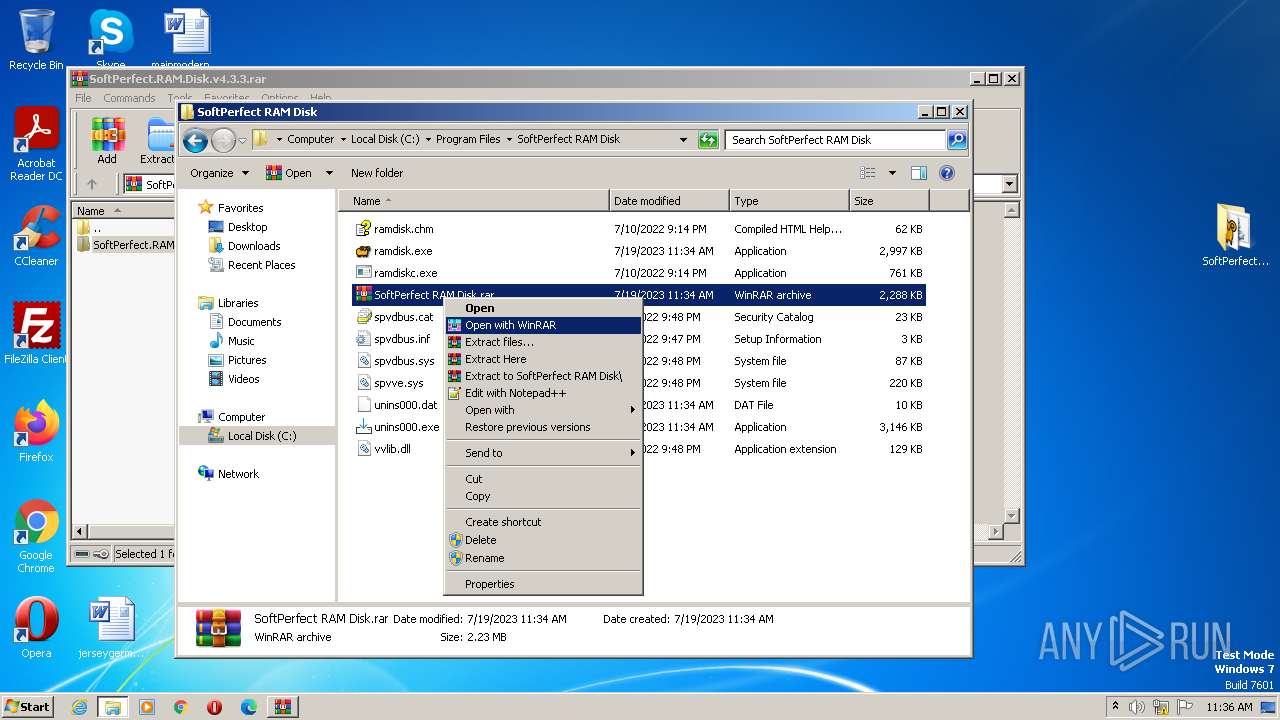This screenshot has height=720, width=1280.
Task: Choose Extract files... from context menu
Action: pyautogui.click(x=543, y=342)
